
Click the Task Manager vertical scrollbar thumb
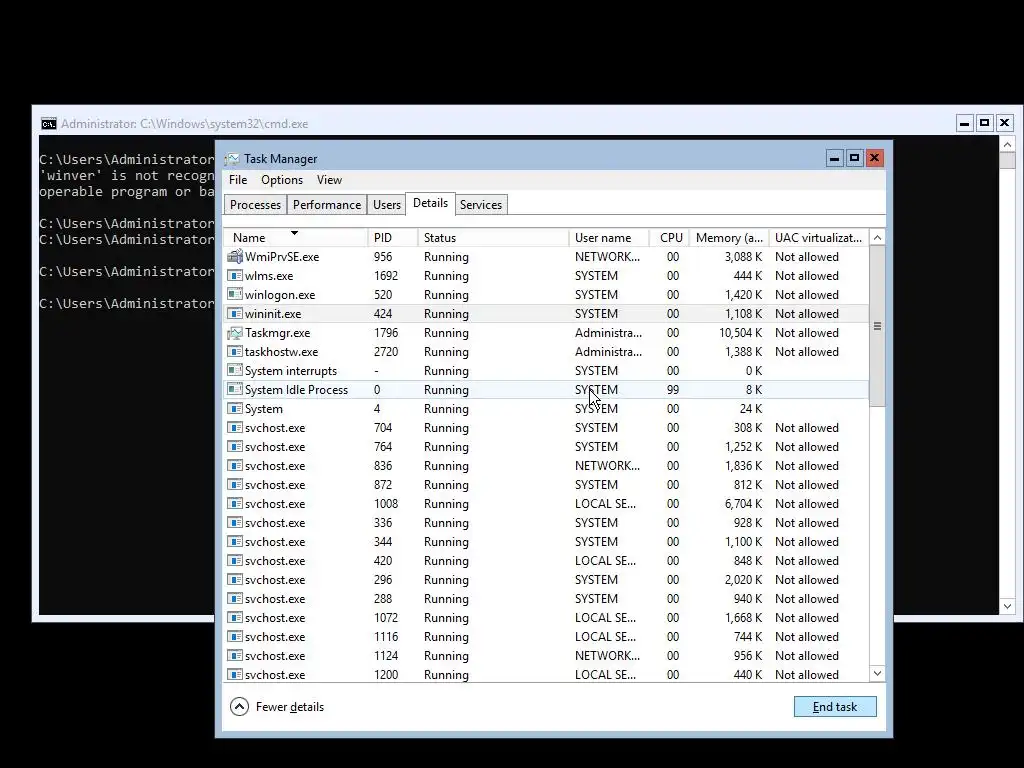coord(878,326)
